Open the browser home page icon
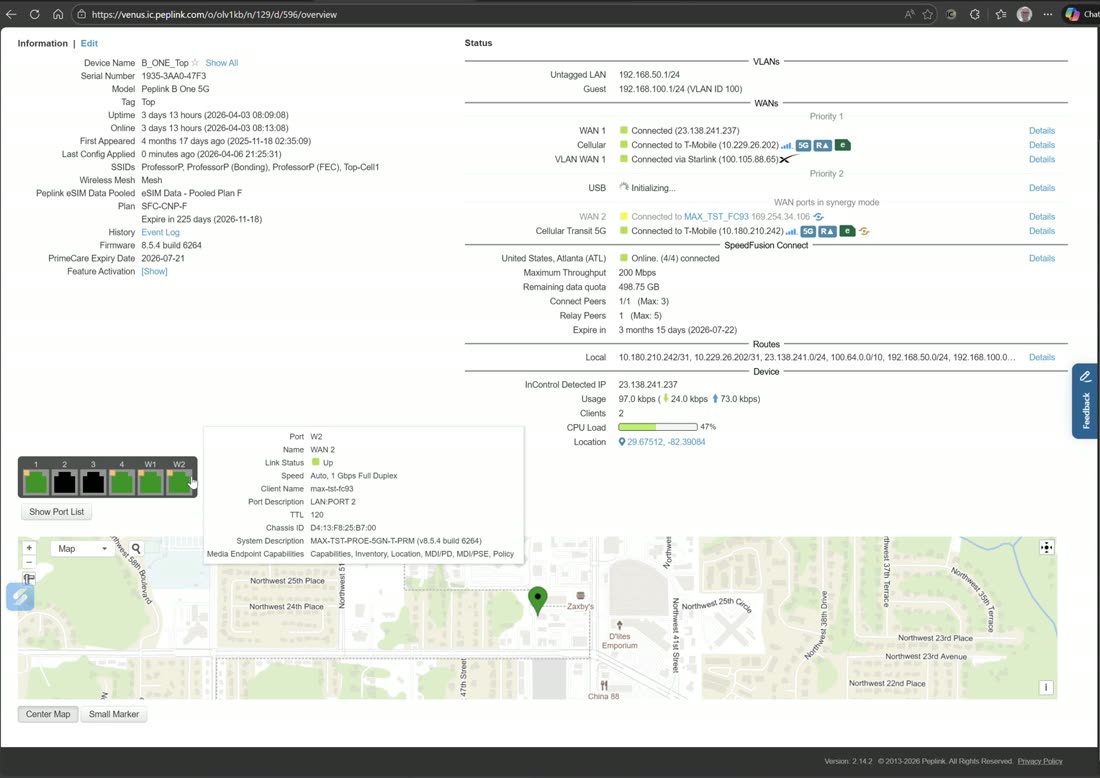 [x=58, y=14]
